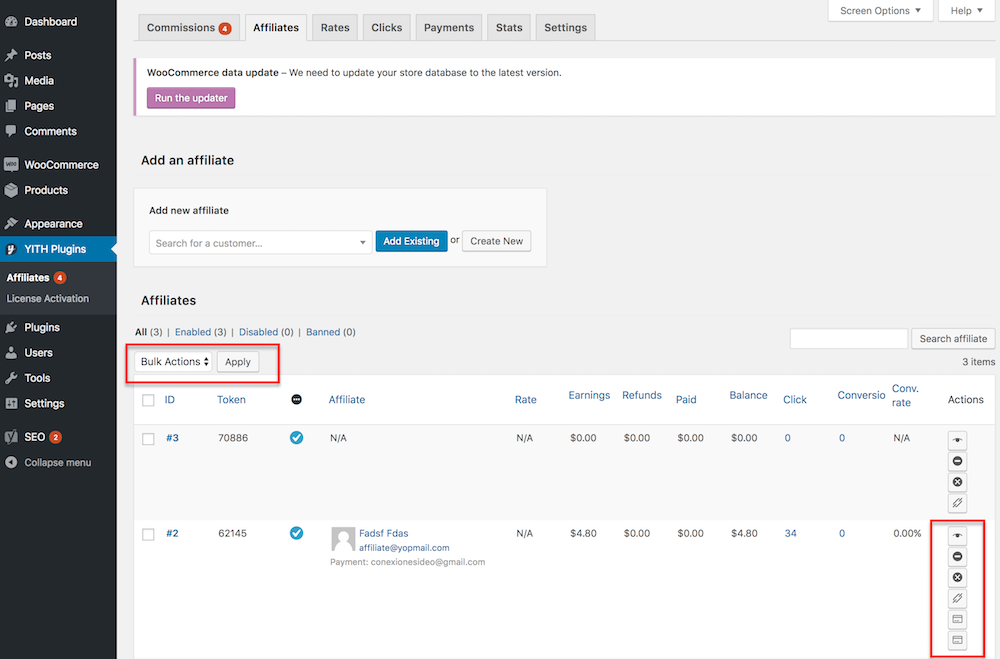Open the Payments tab
Image resolution: width=1000 pixels, height=659 pixels.
click(x=448, y=28)
